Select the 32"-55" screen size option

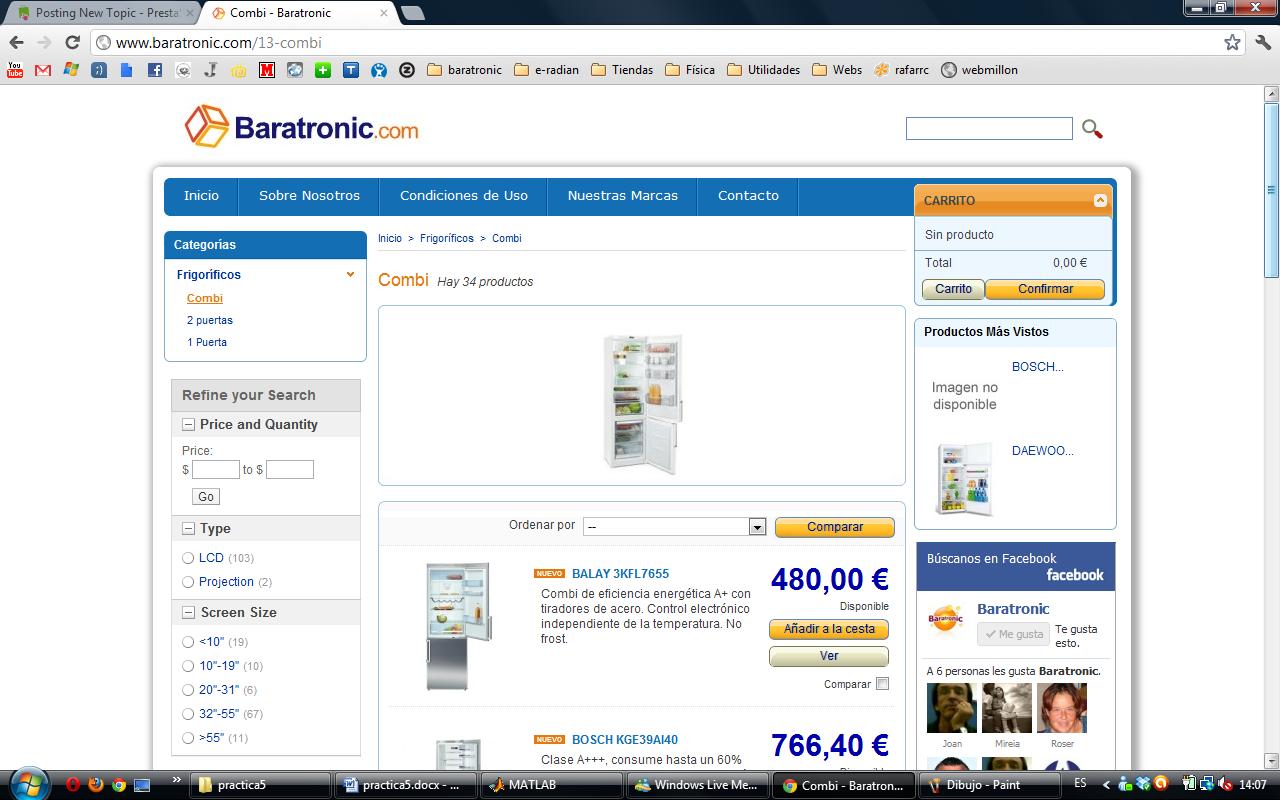pyautogui.click(x=188, y=714)
